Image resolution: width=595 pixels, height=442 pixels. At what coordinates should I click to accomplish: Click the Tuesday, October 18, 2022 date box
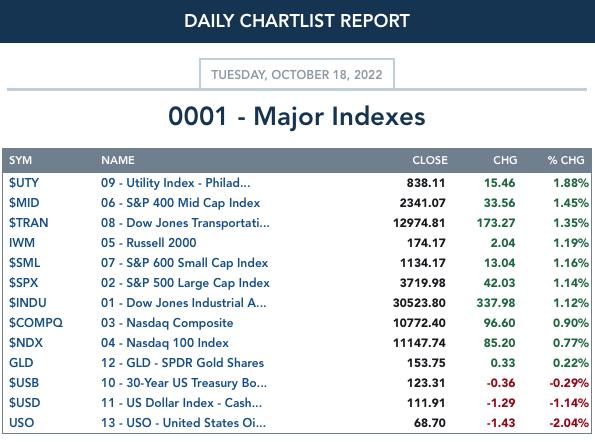tap(297, 74)
